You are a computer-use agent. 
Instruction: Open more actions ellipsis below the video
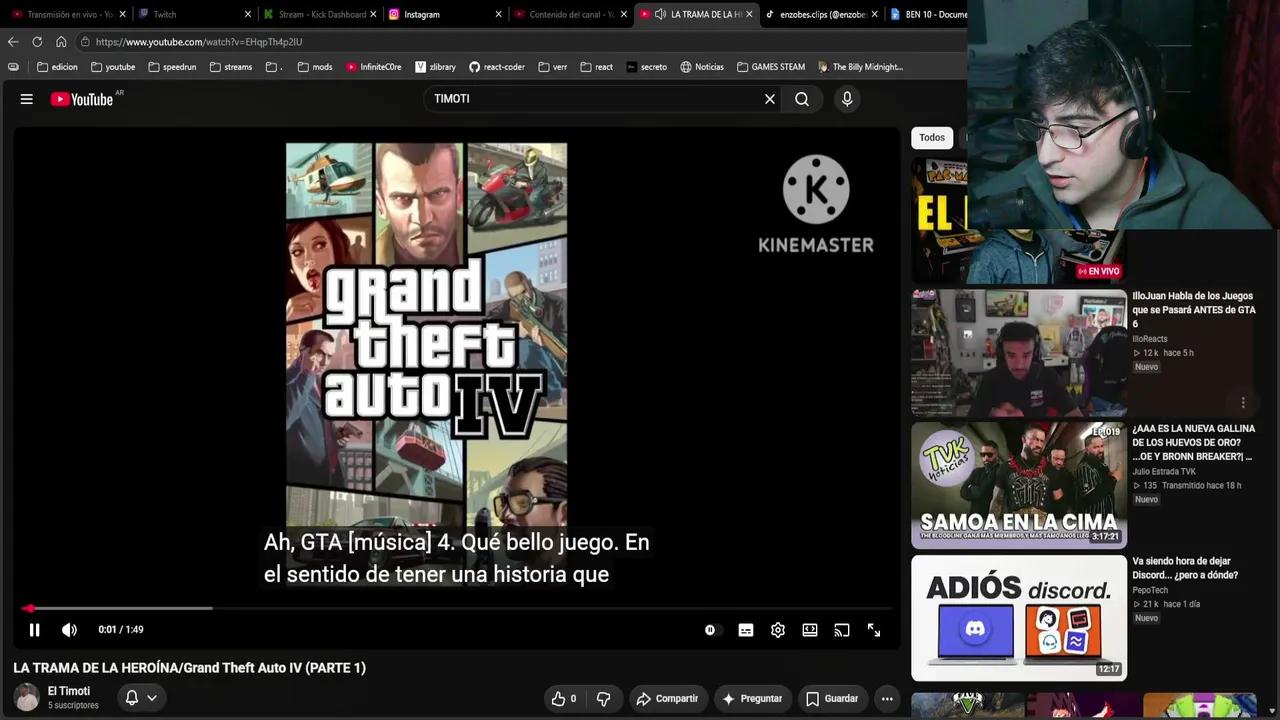tap(887, 699)
